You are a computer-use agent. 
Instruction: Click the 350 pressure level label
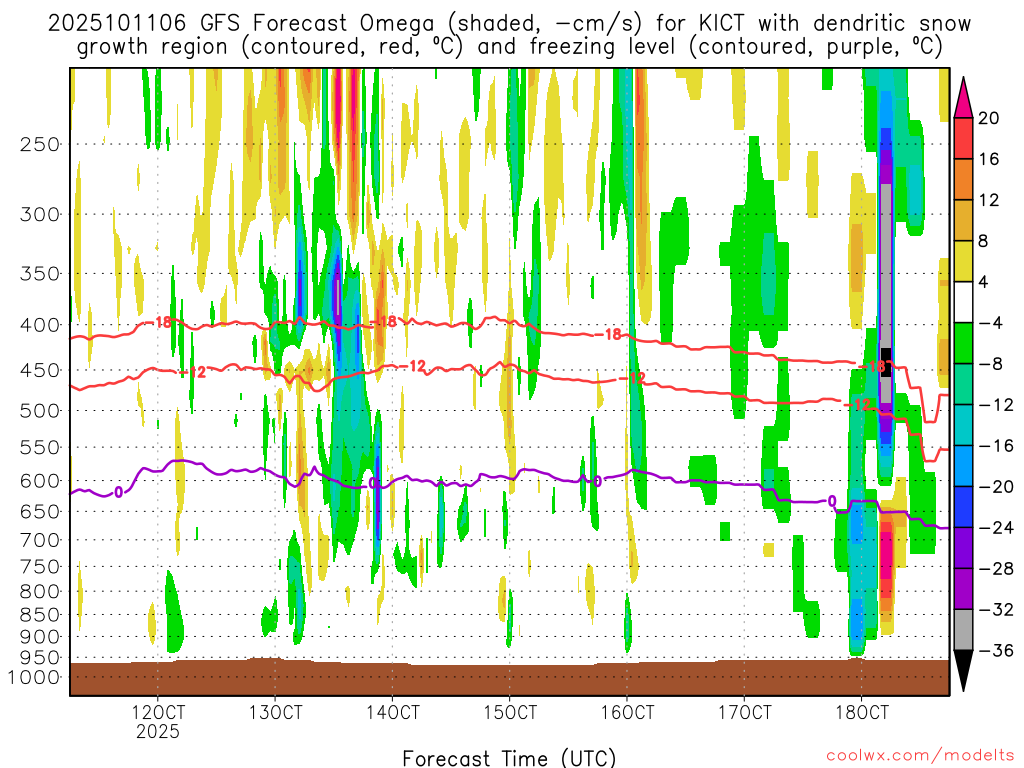coord(40,273)
